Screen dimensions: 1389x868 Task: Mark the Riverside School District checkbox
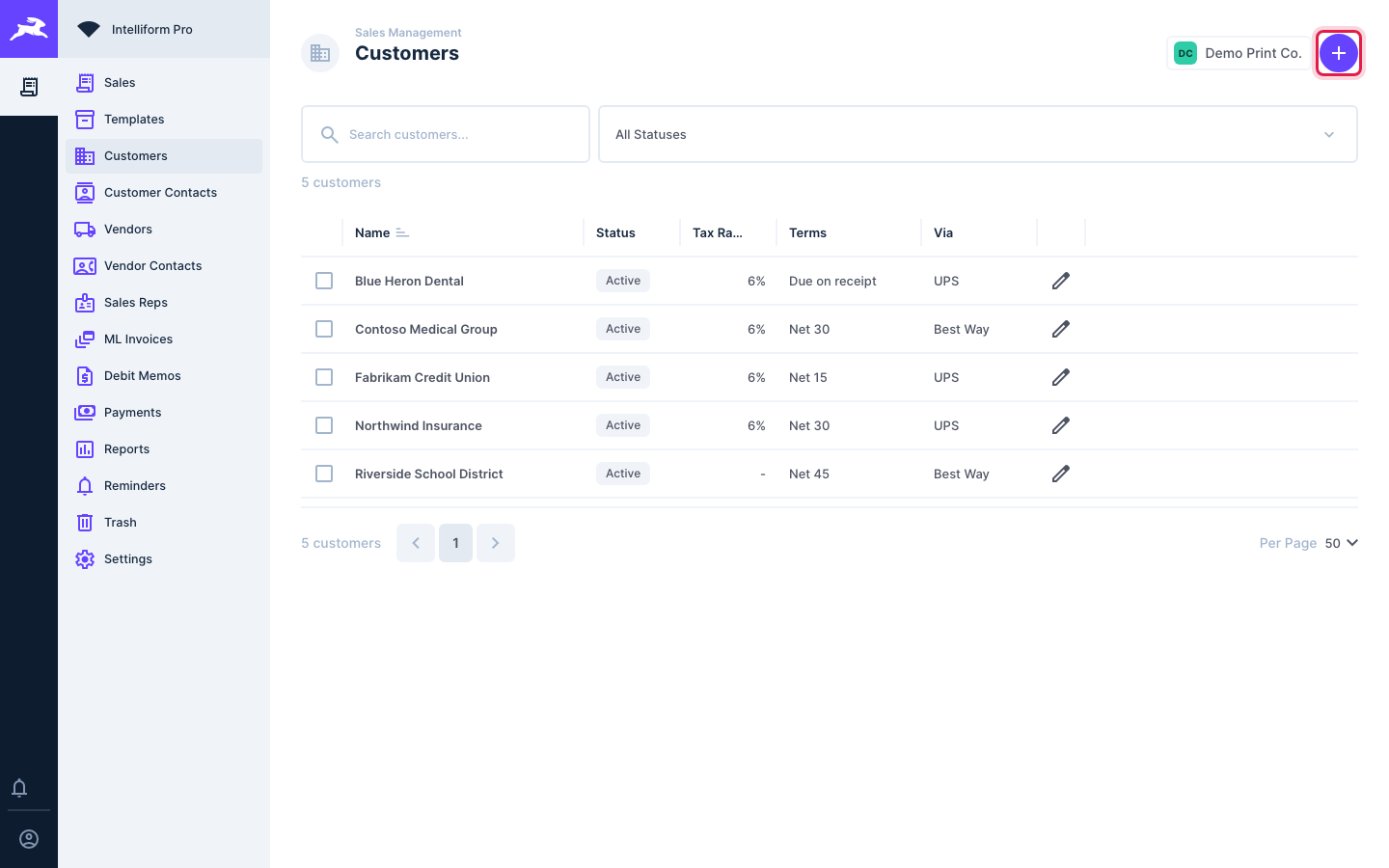click(324, 474)
